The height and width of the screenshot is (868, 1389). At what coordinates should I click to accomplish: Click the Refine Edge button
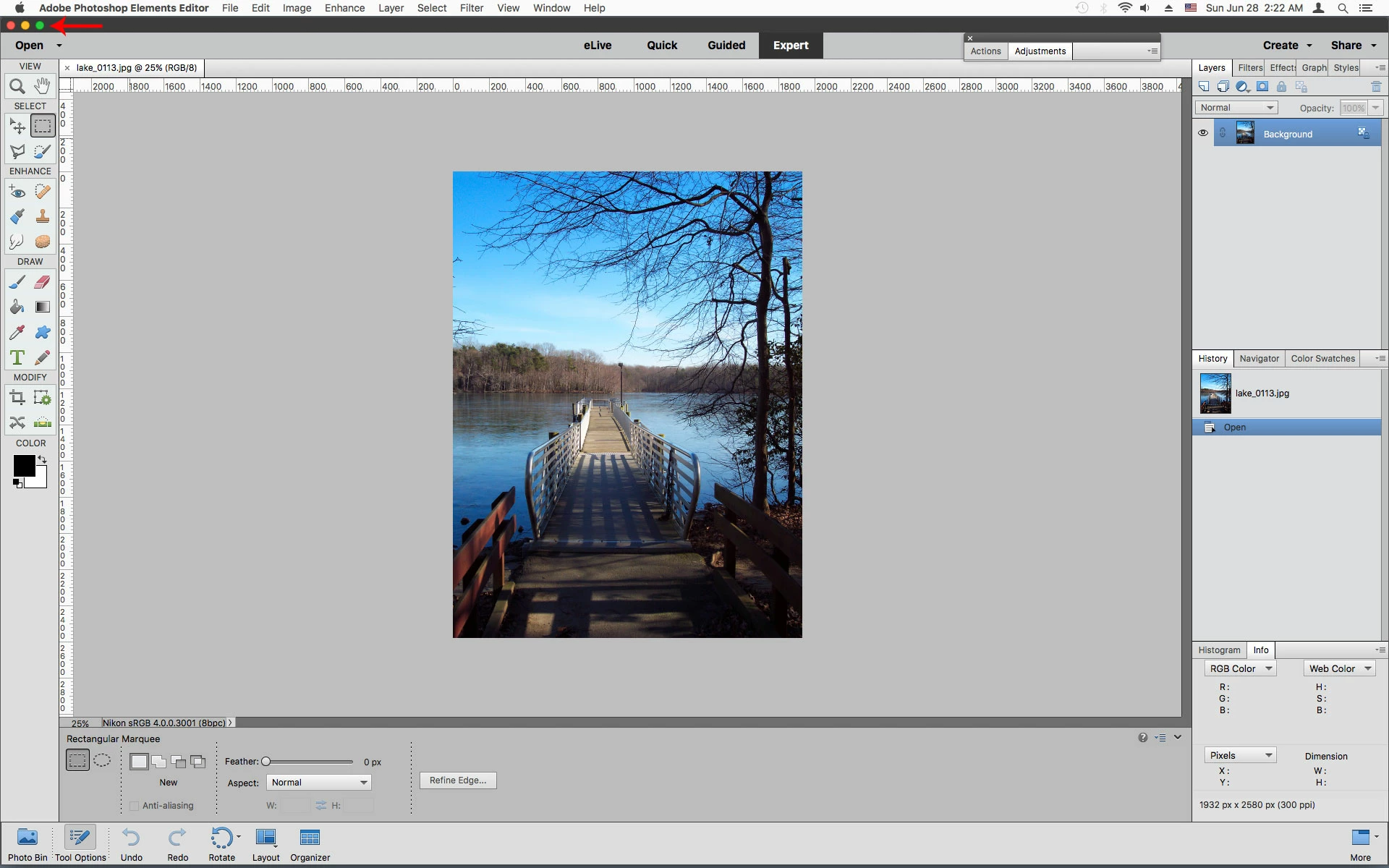(x=457, y=780)
